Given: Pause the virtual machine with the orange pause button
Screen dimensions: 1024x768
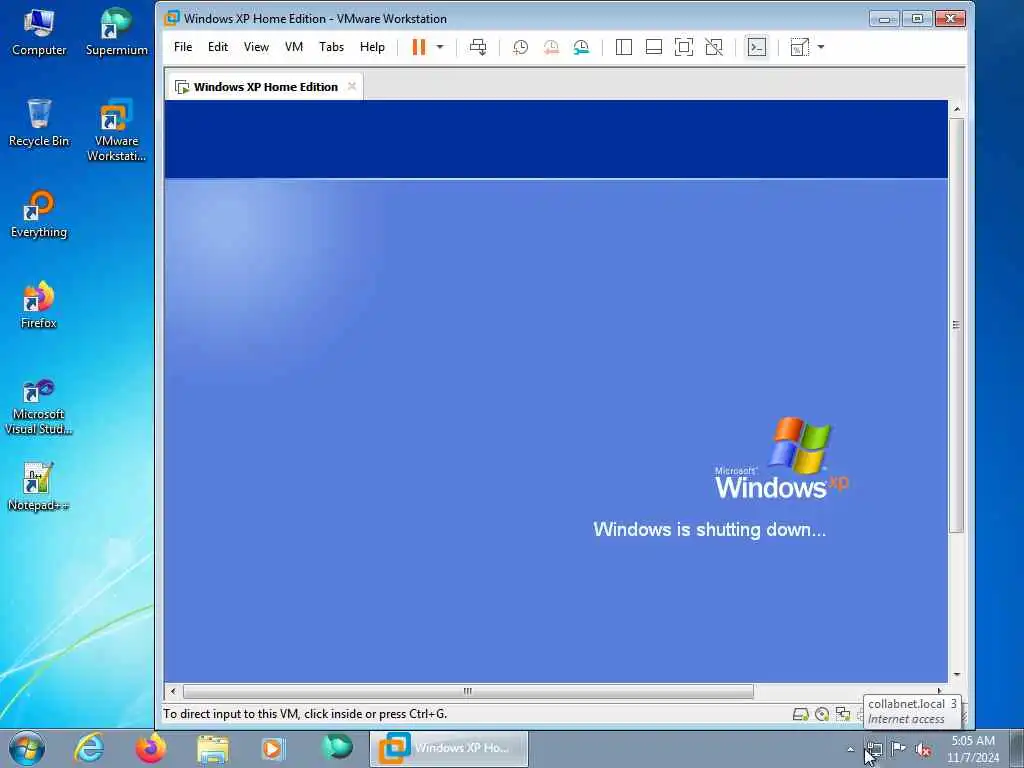Looking at the screenshot, I should [x=419, y=47].
